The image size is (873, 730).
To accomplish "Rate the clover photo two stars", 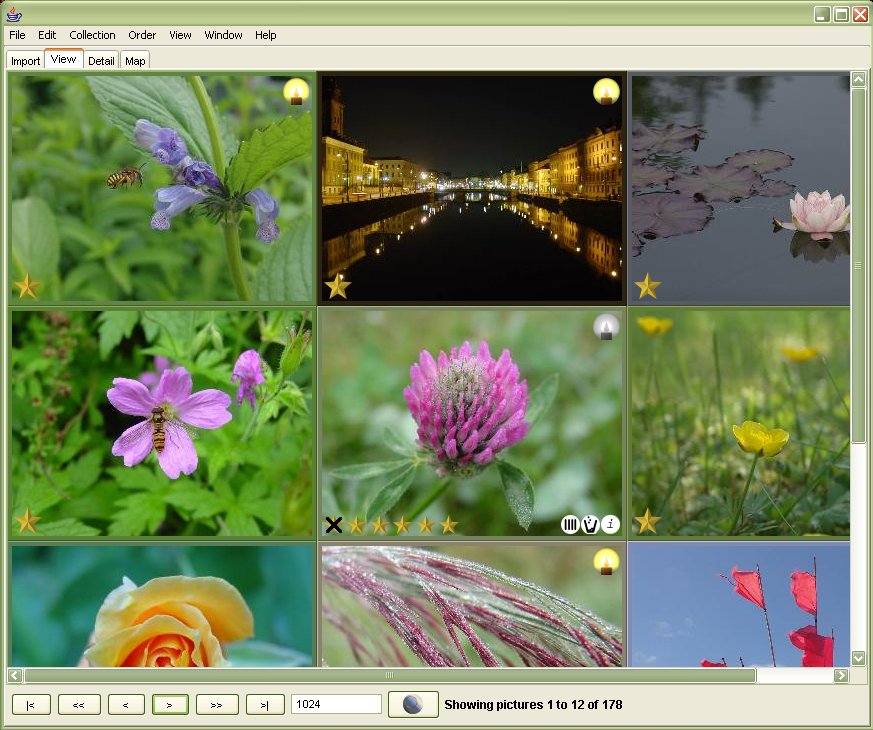I will pos(380,525).
